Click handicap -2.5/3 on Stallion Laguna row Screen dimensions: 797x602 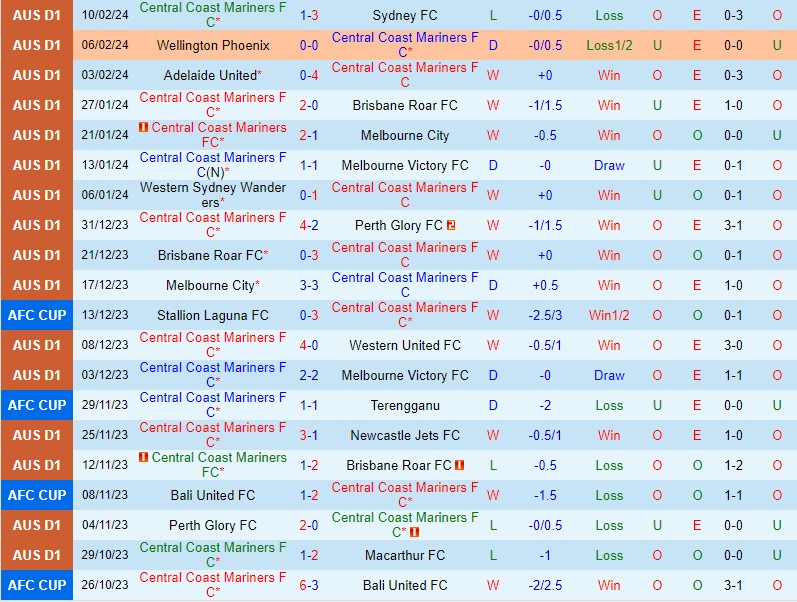pyautogui.click(x=545, y=315)
